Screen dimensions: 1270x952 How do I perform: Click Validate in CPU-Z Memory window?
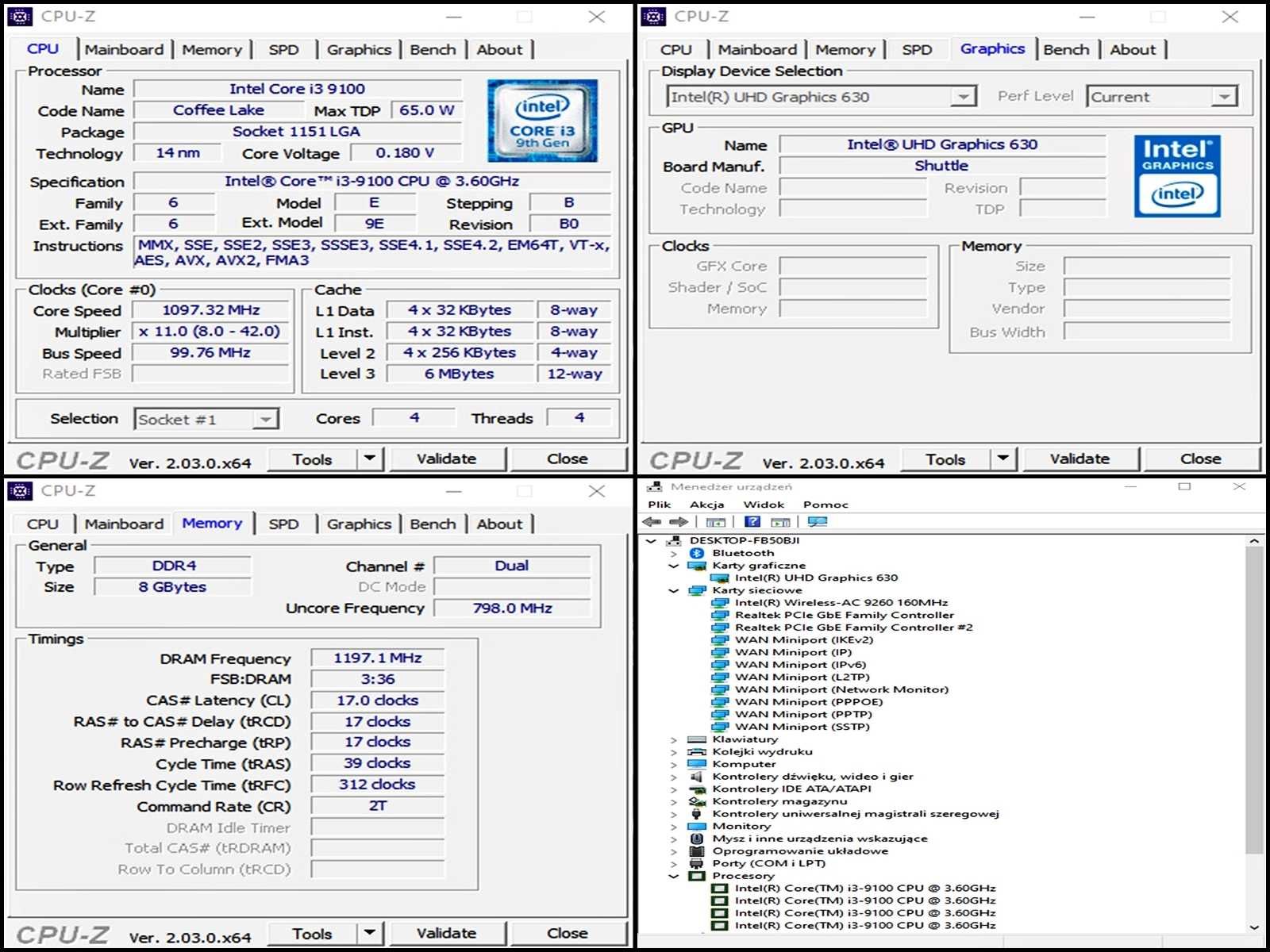pyautogui.click(x=447, y=933)
